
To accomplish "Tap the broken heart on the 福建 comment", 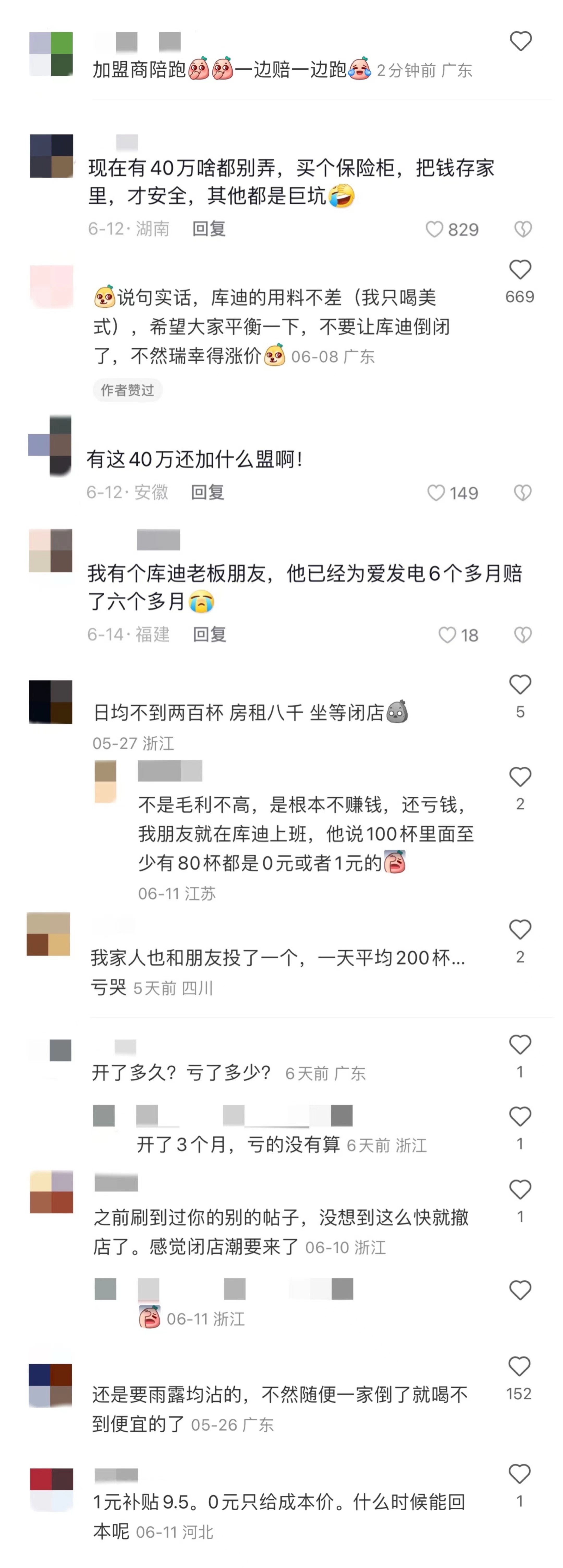I will [523, 635].
